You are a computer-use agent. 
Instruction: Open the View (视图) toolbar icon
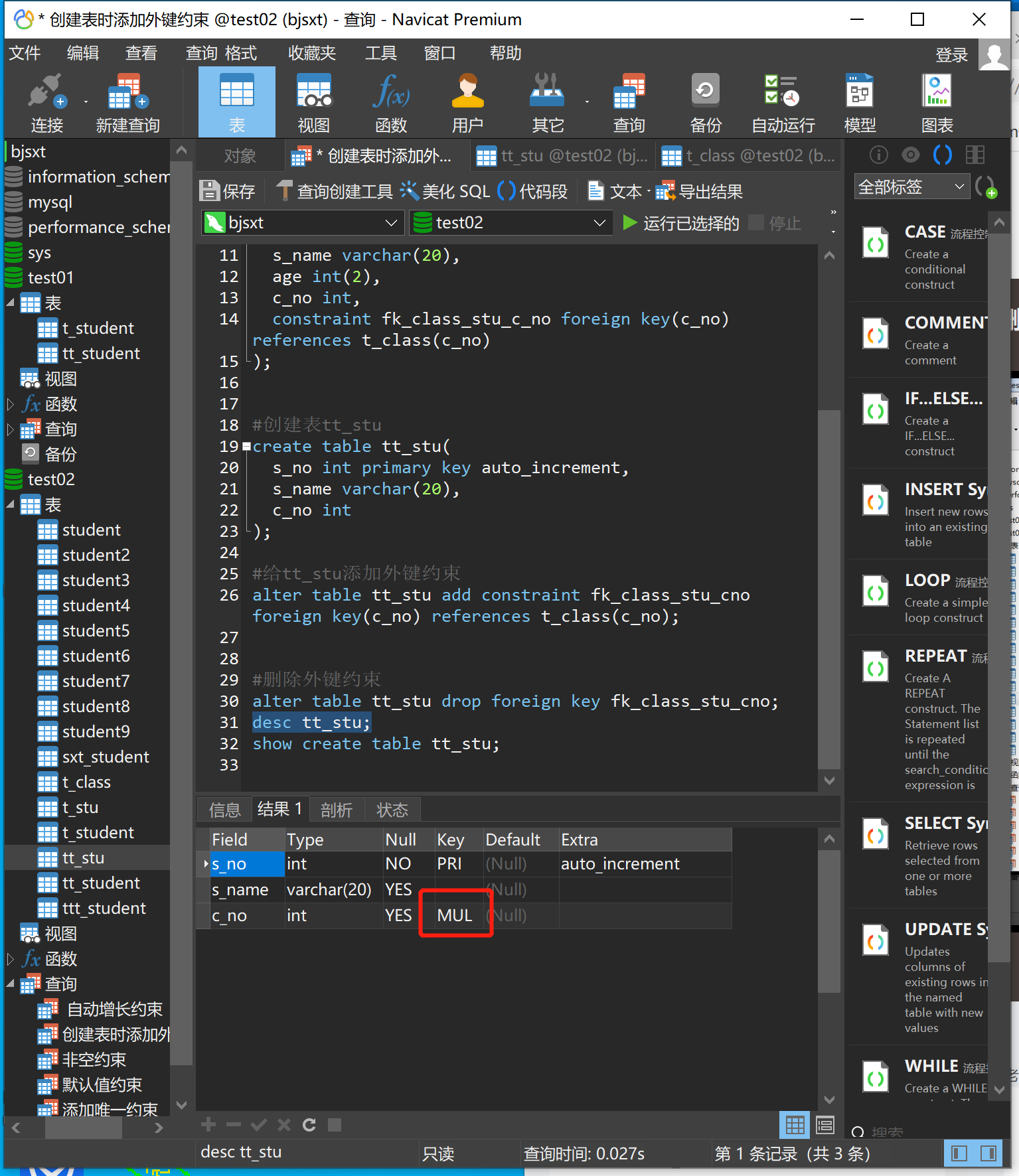(x=314, y=103)
